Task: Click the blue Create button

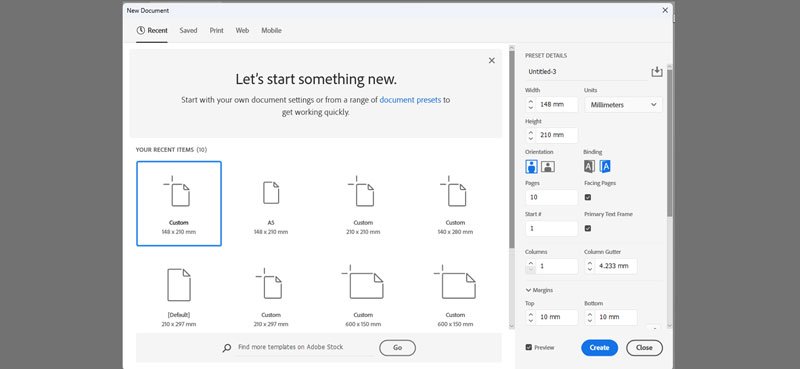Action: (x=599, y=348)
